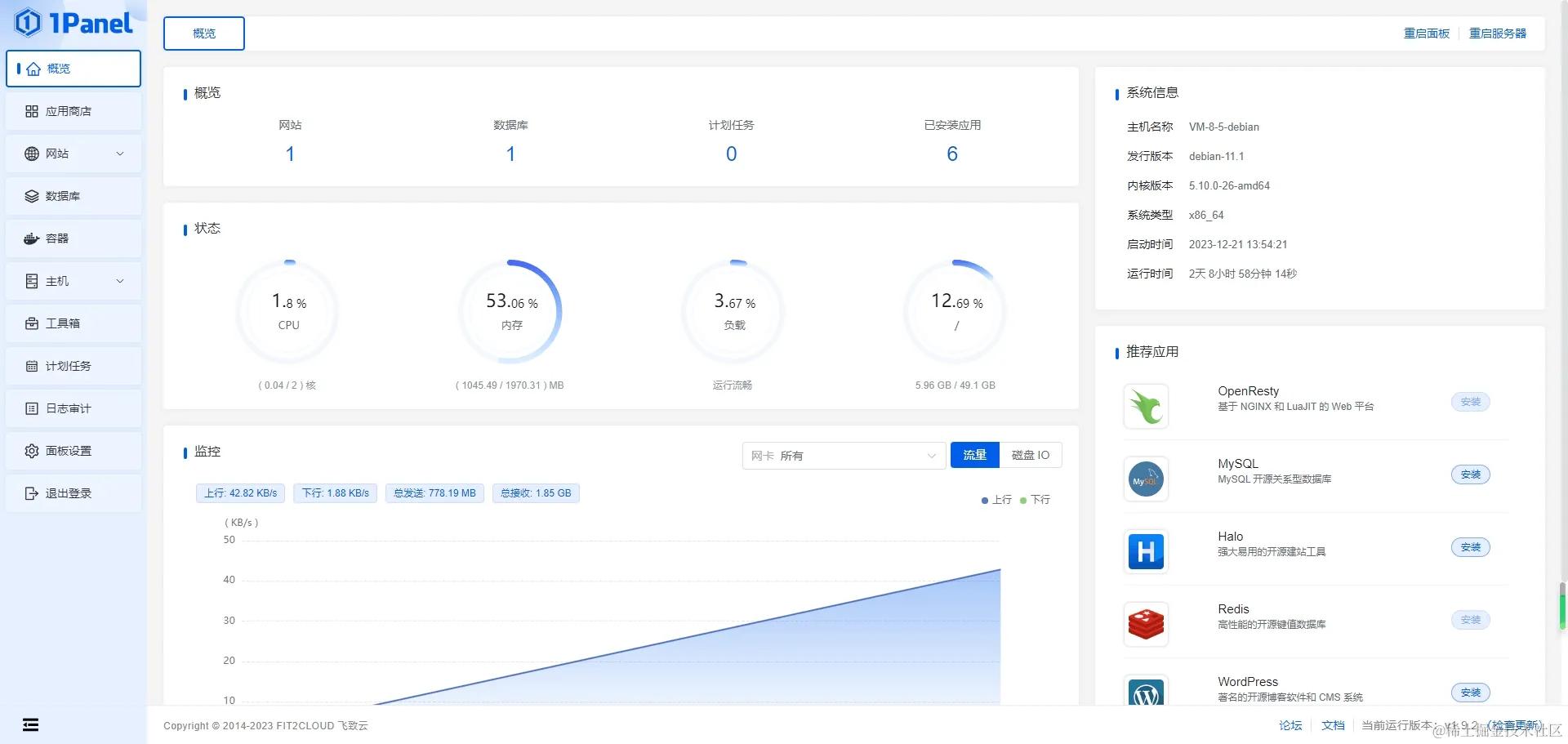Click the 网站 globe icon
This screenshot has height=744, width=1568.
click(32, 154)
